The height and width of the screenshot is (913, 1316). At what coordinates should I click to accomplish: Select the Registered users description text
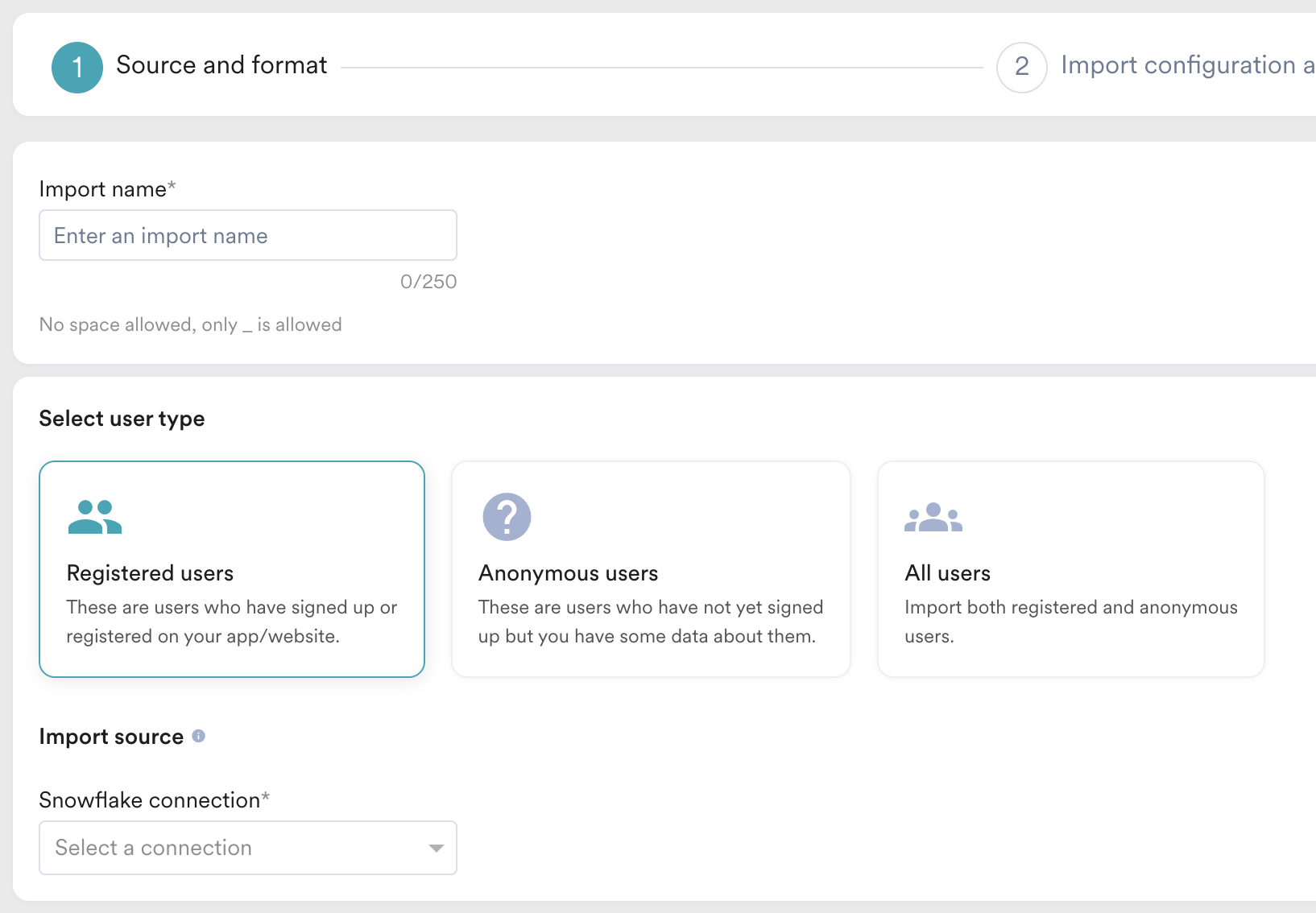point(232,622)
